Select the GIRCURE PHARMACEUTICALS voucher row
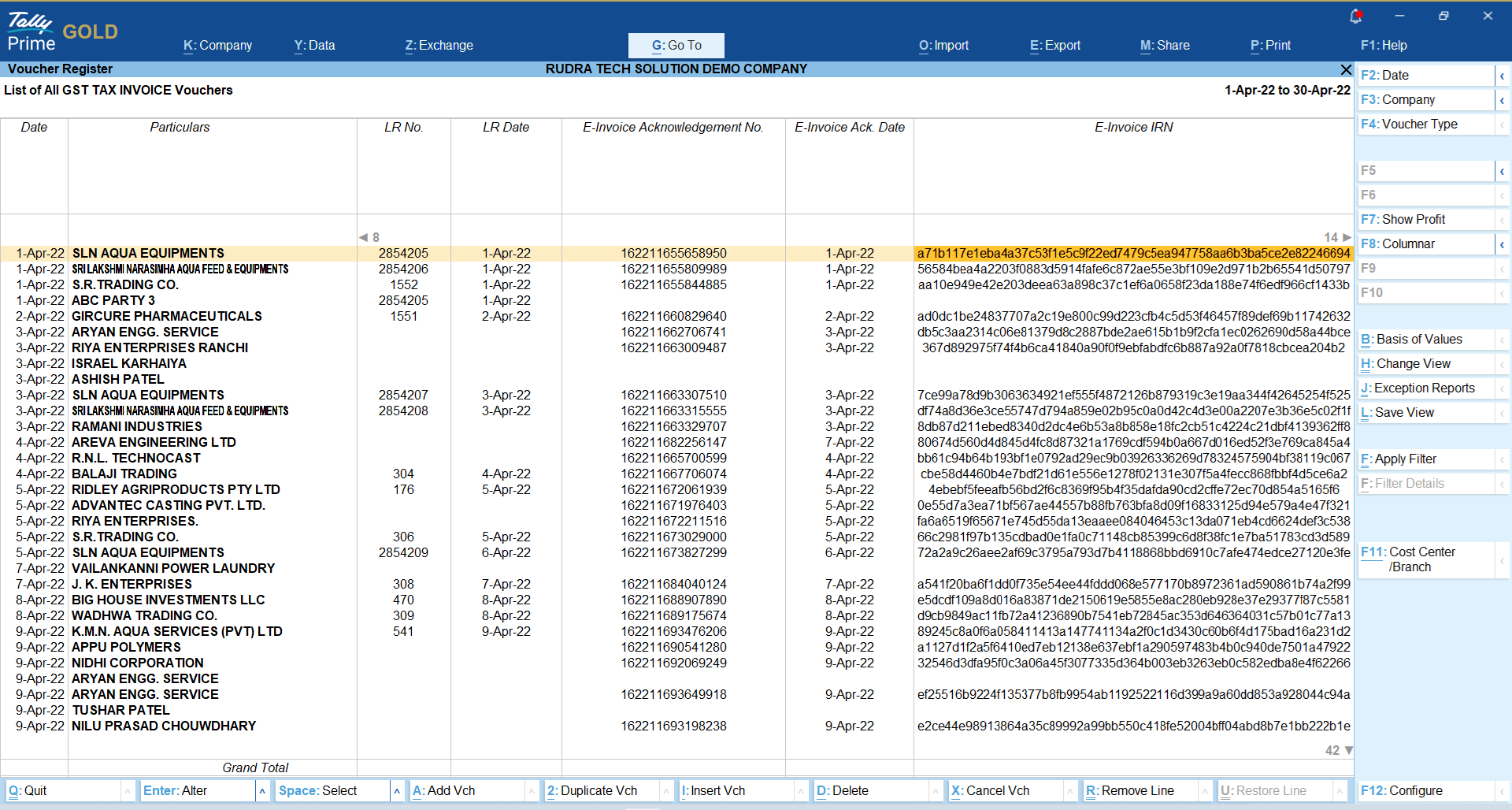The image size is (1512, 810). (167, 316)
